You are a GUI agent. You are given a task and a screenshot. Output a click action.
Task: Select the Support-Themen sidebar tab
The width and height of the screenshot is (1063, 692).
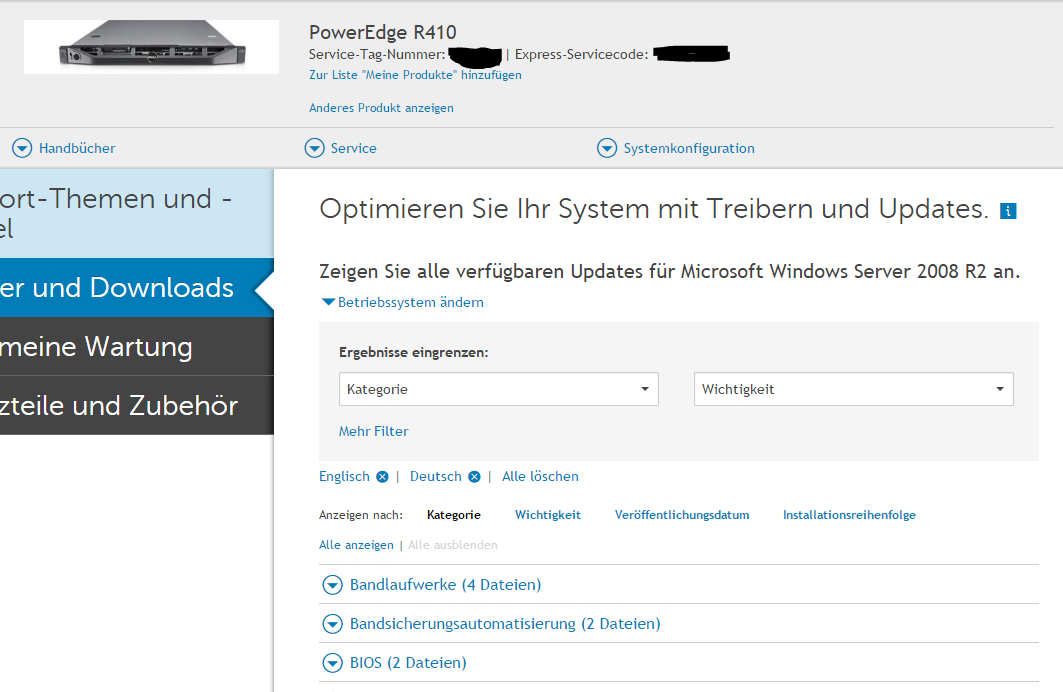click(x=137, y=213)
